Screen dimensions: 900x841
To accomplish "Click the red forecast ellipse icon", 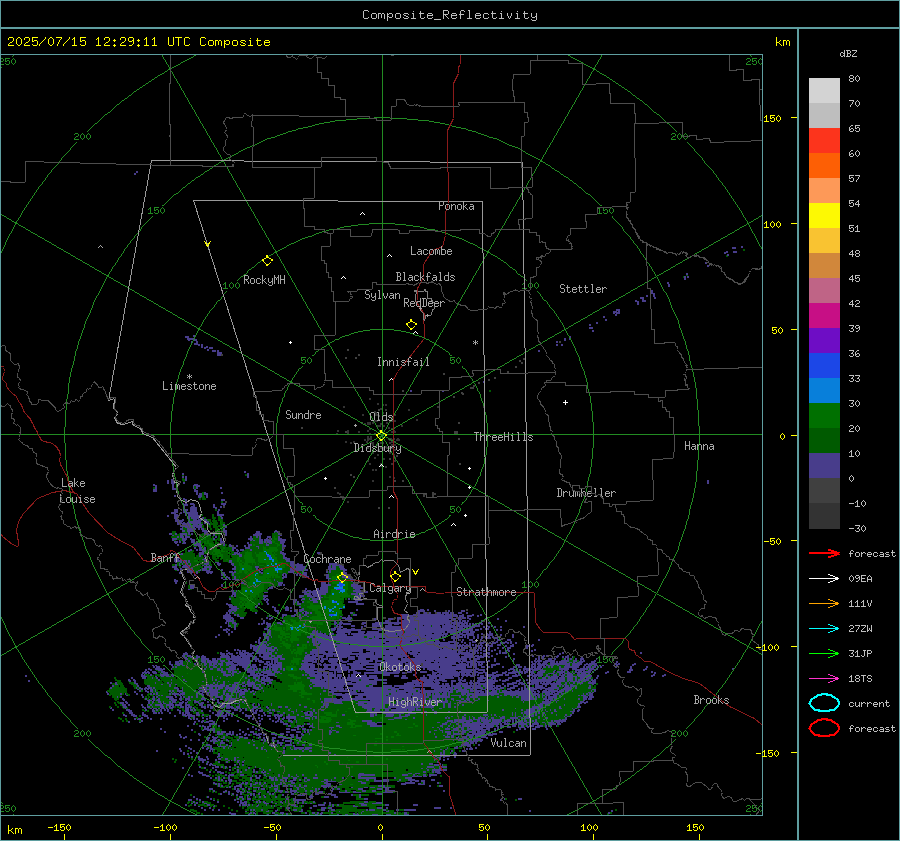I will coord(824,728).
